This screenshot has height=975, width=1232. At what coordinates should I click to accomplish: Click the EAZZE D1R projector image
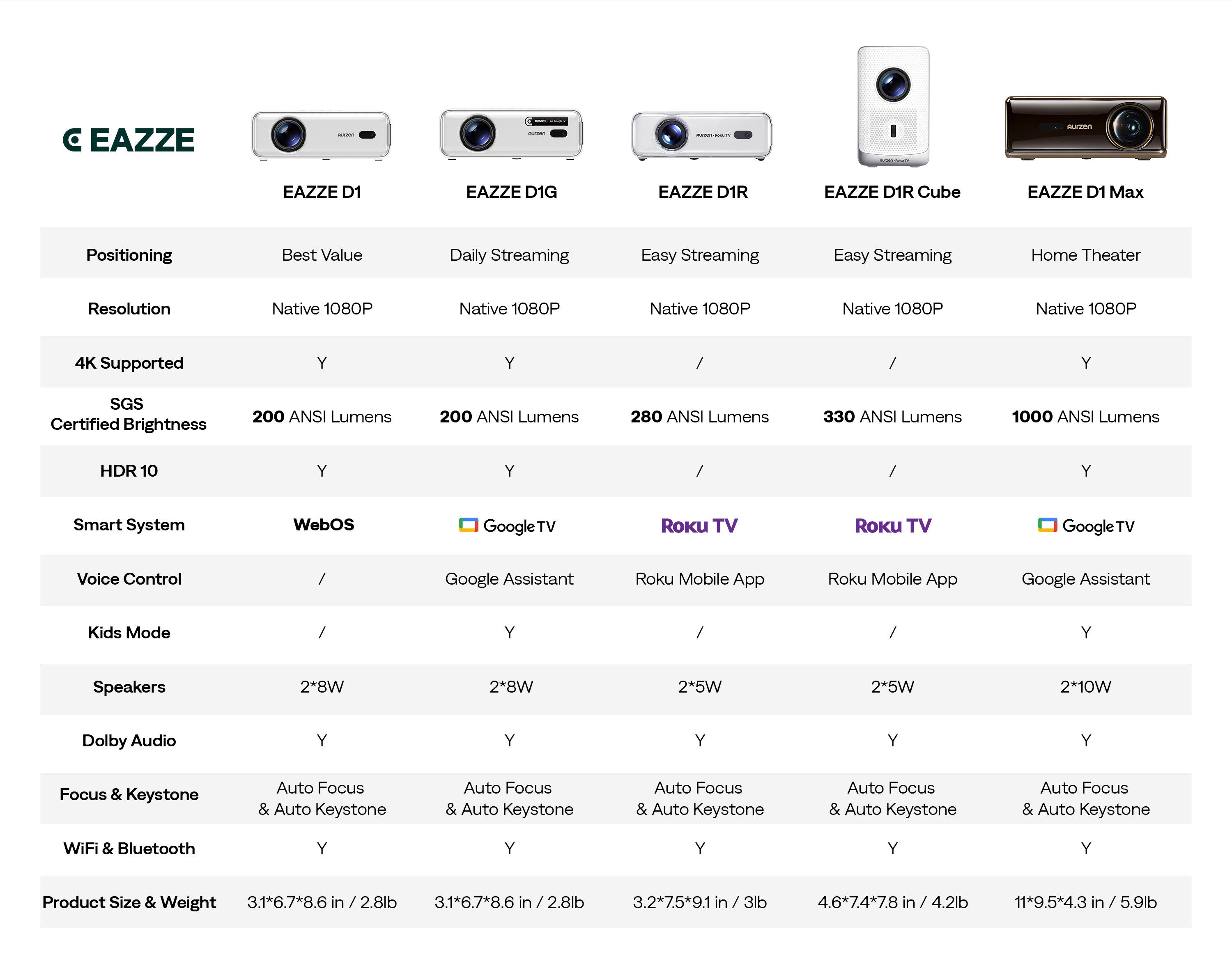pyautogui.click(x=702, y=135)
